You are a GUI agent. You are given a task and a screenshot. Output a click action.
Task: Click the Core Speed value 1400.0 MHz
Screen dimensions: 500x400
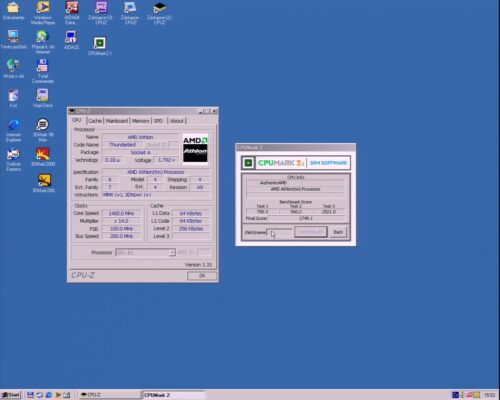tap(121, 213)
